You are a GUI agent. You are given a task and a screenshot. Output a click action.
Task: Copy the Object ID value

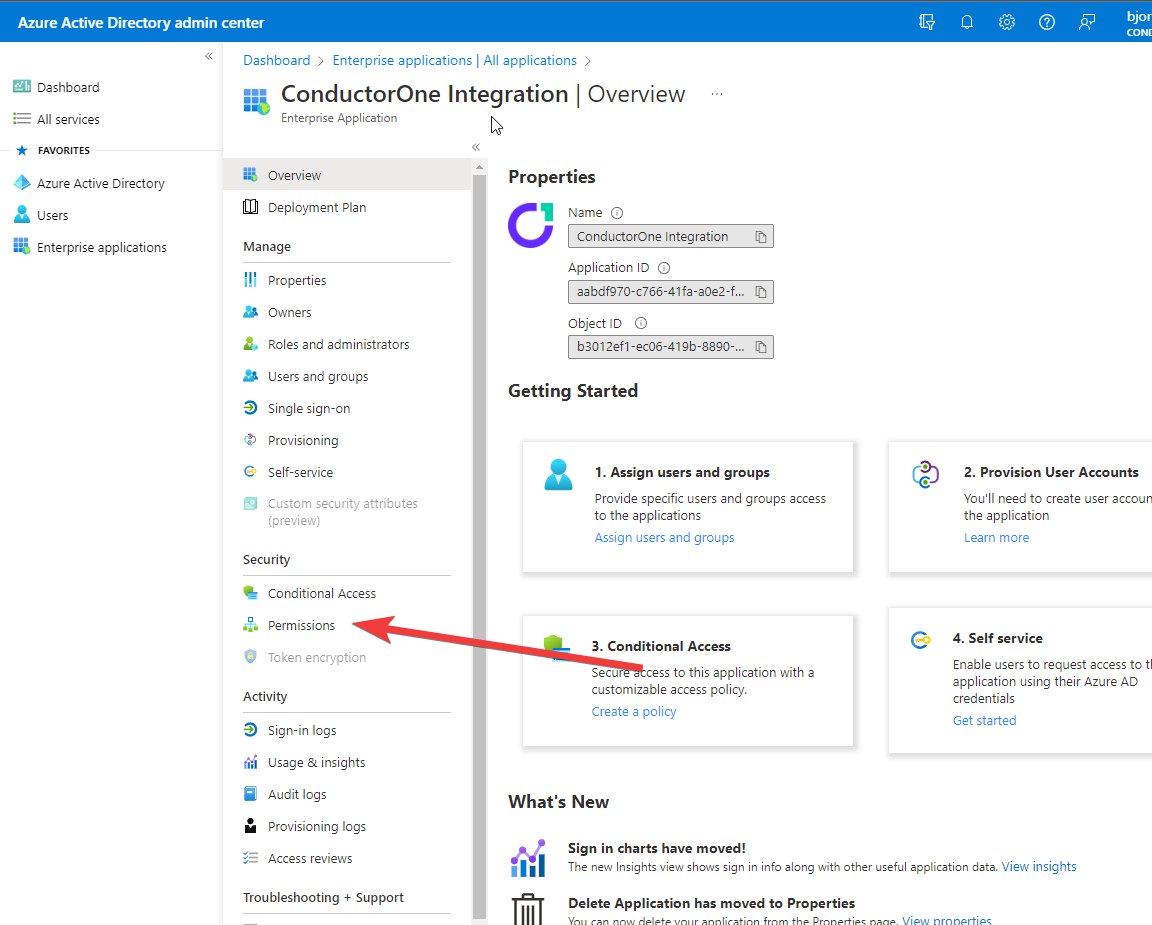tap(761, 346)
